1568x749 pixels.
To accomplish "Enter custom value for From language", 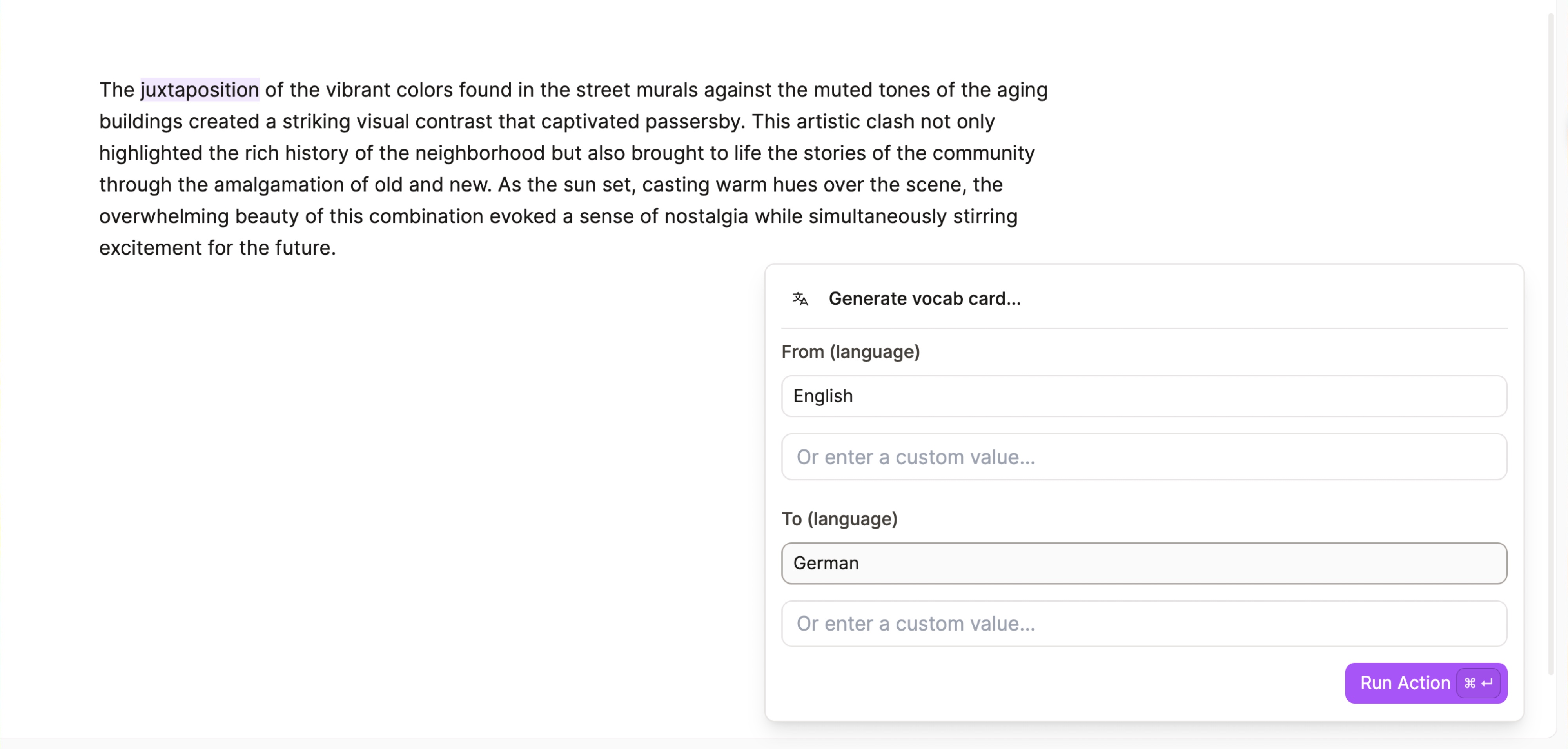I will [1143, 456].
